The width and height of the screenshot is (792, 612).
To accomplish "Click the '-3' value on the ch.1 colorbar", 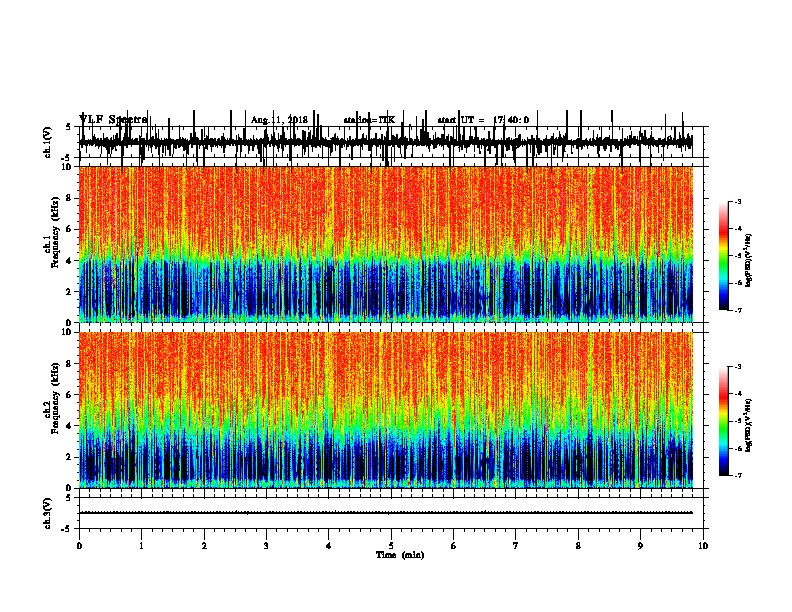I will coord(738,201).
